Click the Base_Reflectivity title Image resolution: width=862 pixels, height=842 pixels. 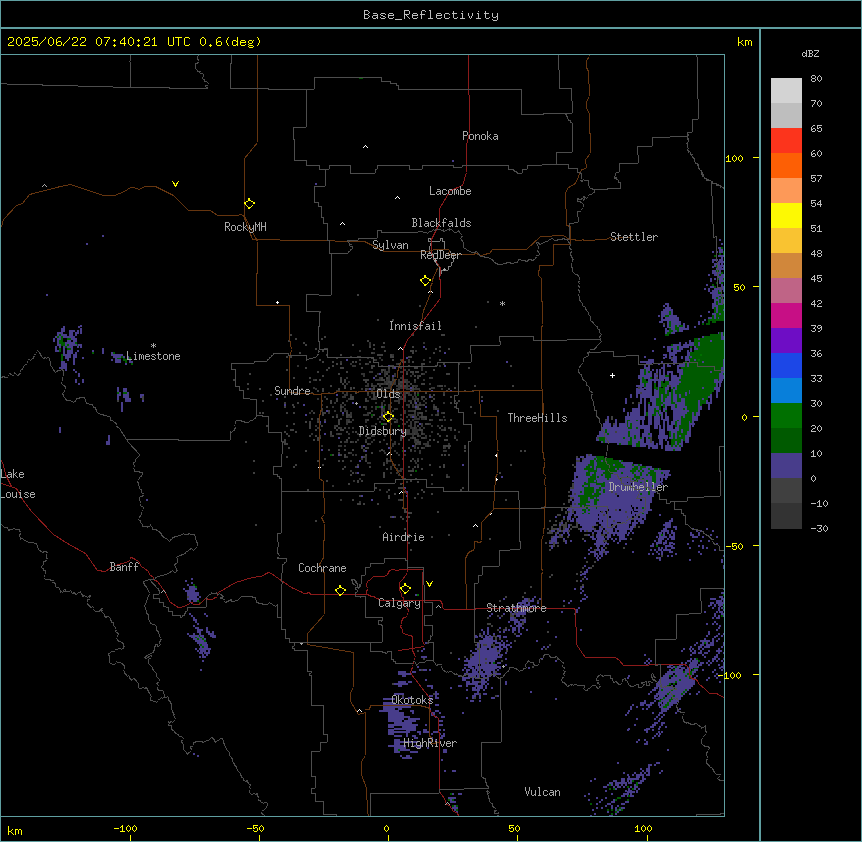(431, 15)
